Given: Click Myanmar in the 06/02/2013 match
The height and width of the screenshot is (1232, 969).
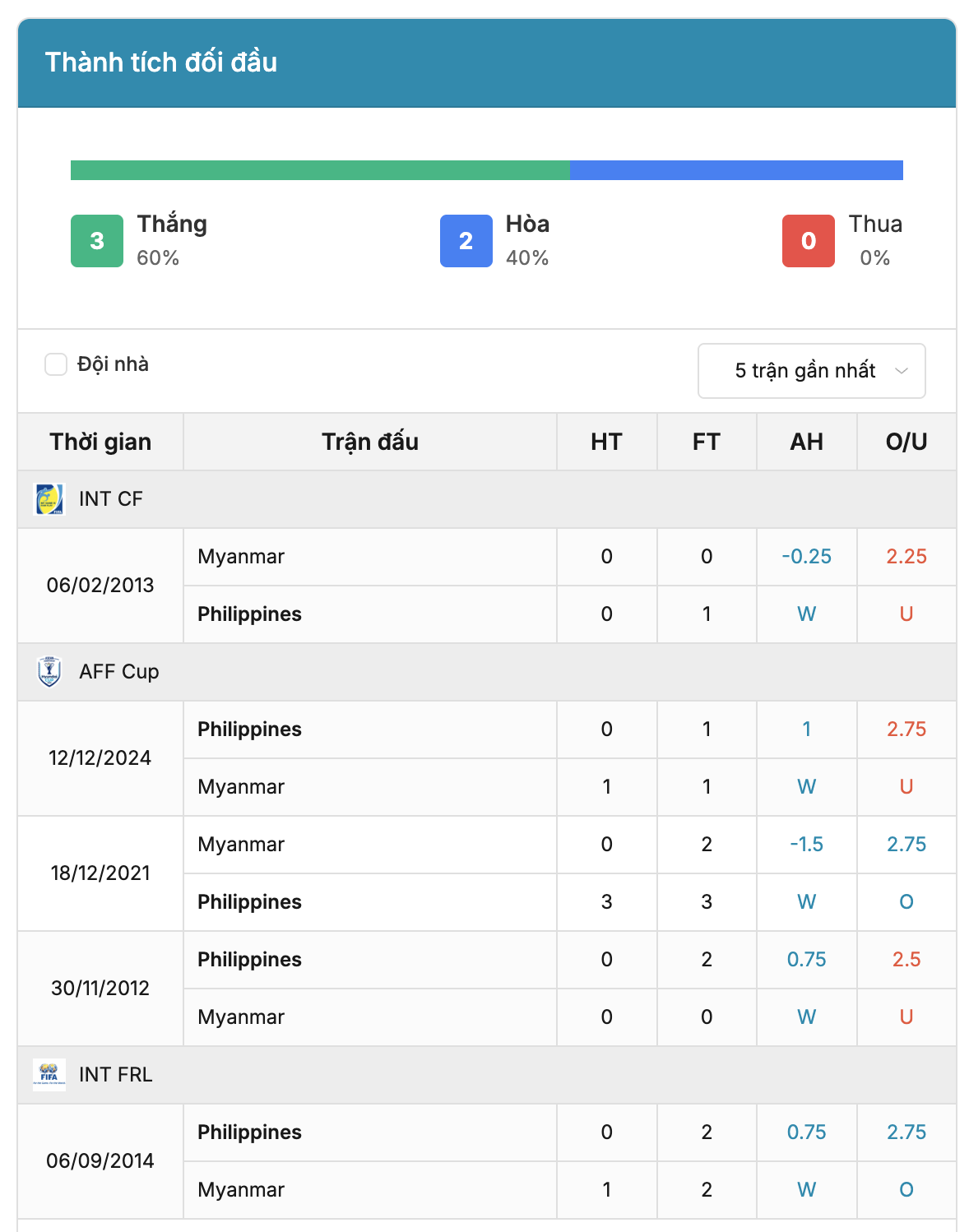Looking at the screenshot, I should (x=241, y=557).
